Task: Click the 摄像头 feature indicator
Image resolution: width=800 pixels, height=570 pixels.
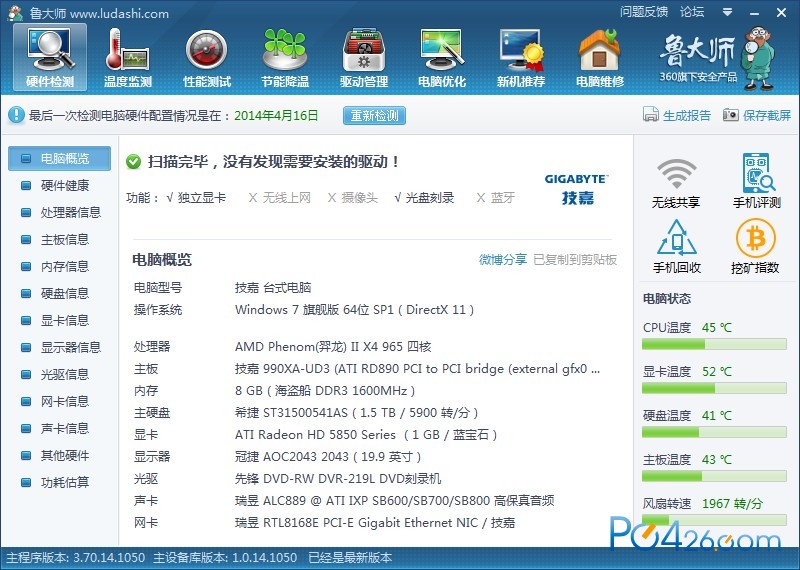Action: pyautogui.click(x=353, y=197)
